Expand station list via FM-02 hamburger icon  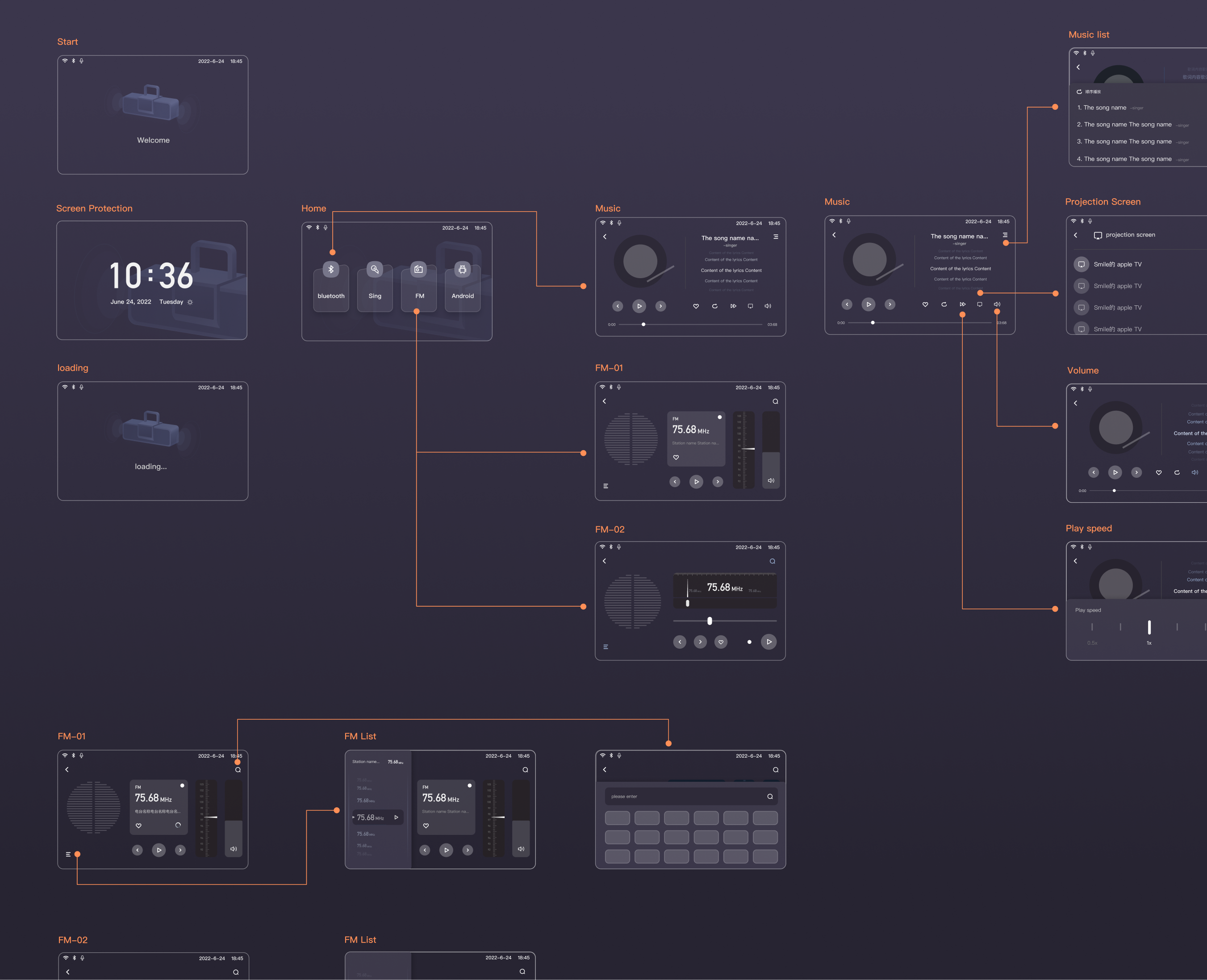606,647
